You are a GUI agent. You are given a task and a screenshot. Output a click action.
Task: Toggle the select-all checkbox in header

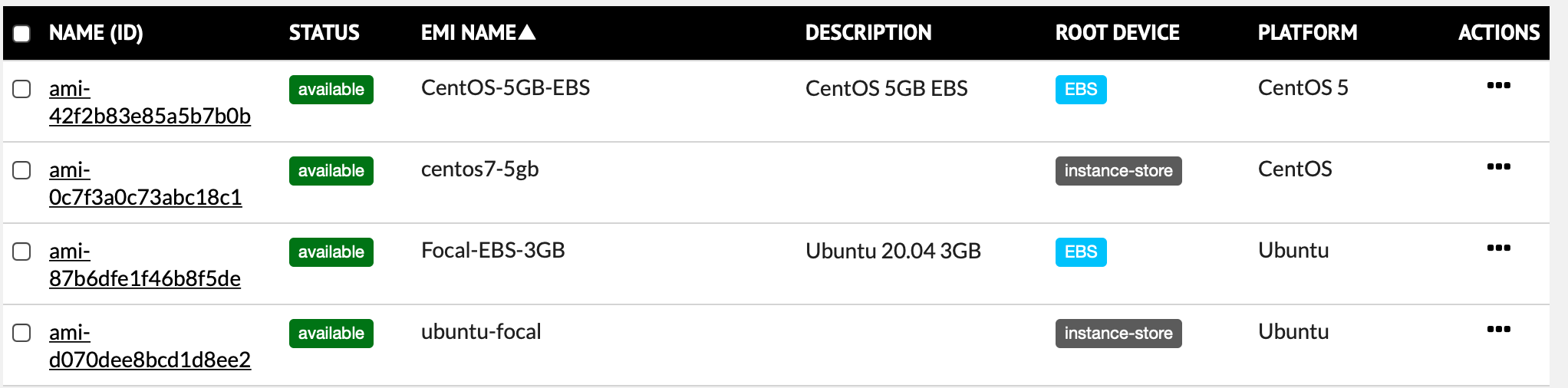21,33
